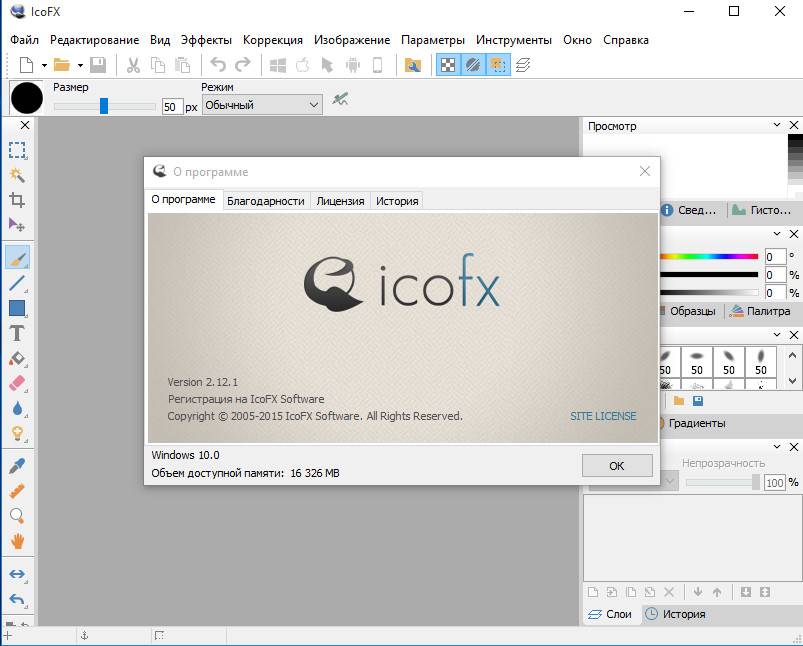Viewport: 803px width, 646px height.
Task: Toggle the transparency checkerboard display
Action: tap(448, 65)
